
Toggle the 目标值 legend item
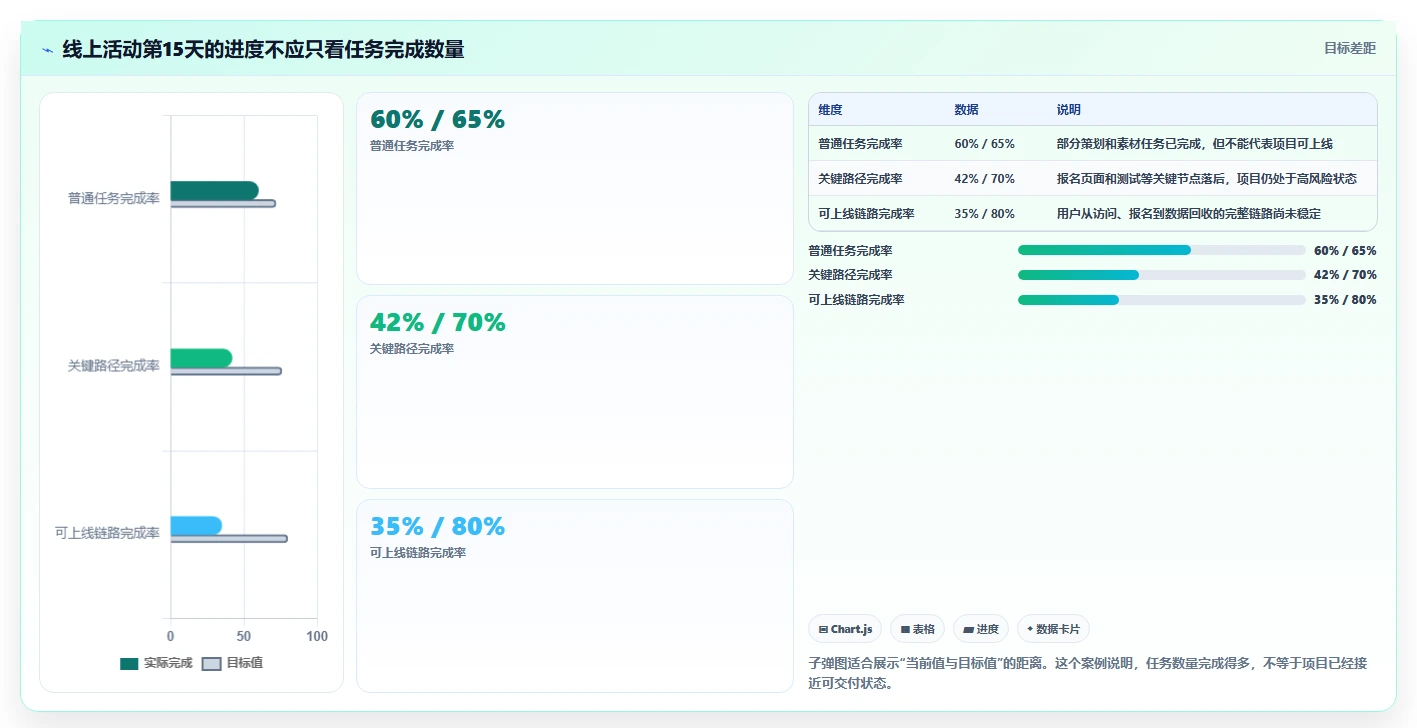pyautogui.click(x=233, y=663)
